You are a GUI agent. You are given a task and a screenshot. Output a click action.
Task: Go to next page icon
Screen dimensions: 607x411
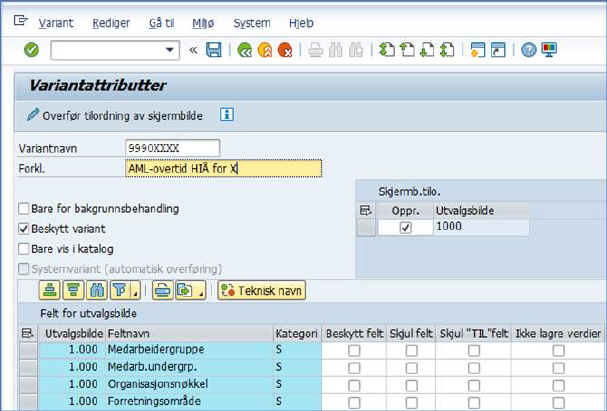(x=427, y=50)
